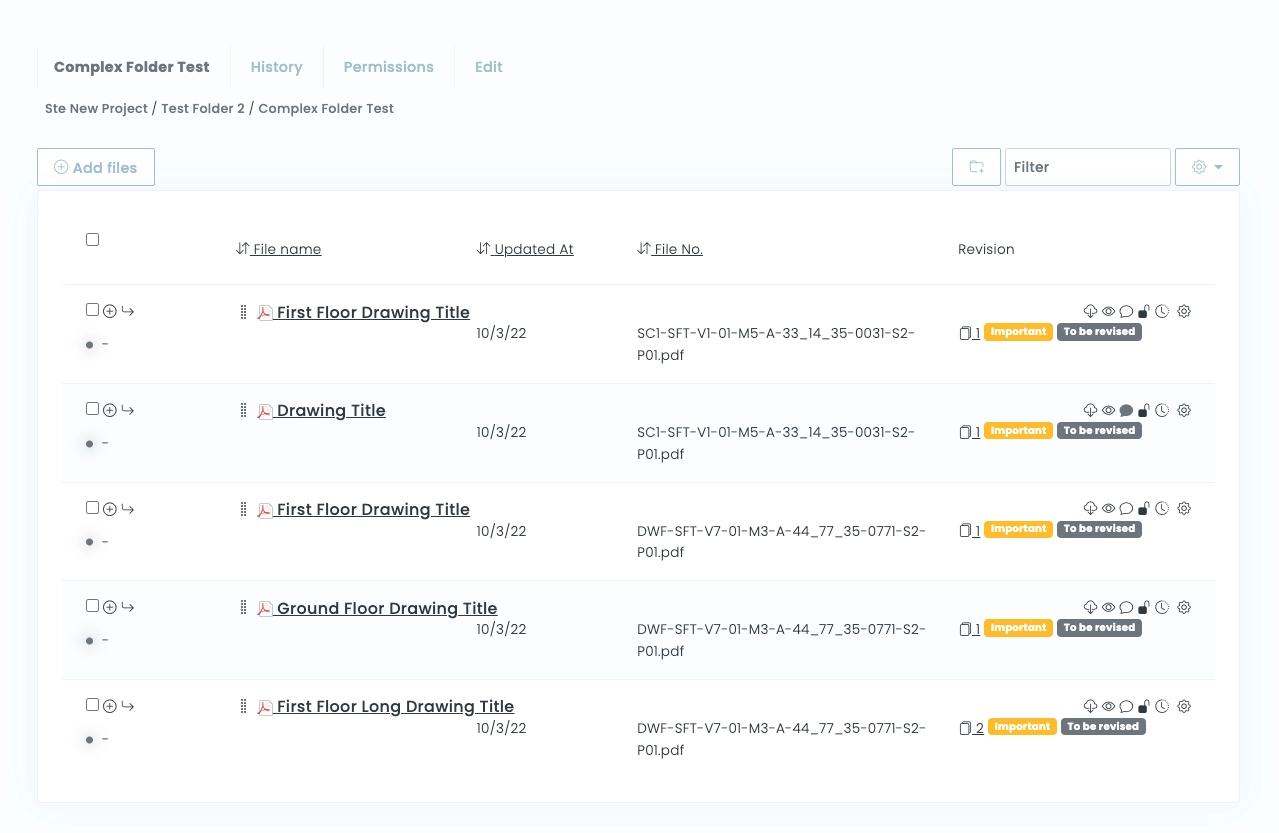Click the new folder icon button beside Filter
Viewport: 1279px width, 833px height.
pos(976,167)
